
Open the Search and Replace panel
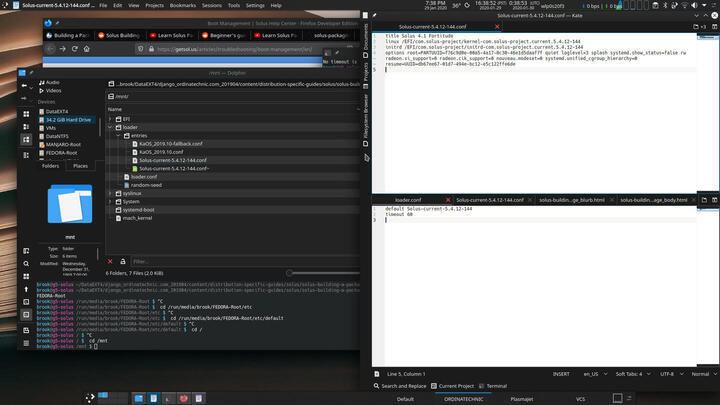(399, 386)
